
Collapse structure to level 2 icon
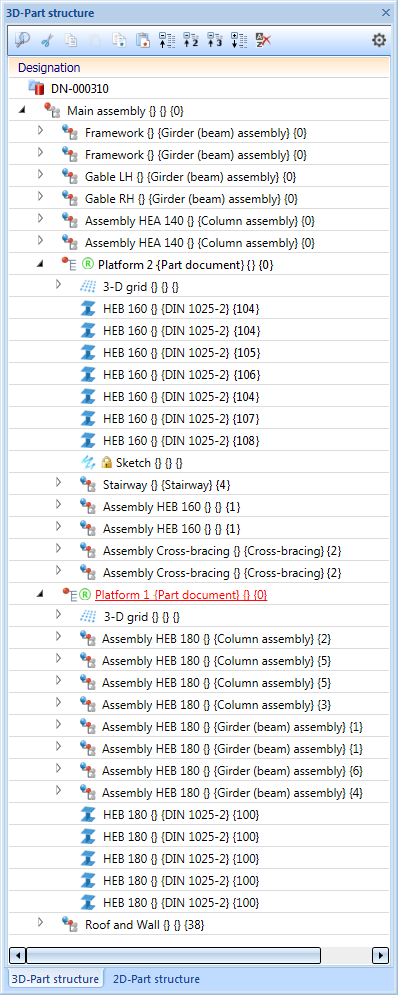(190, 40)
